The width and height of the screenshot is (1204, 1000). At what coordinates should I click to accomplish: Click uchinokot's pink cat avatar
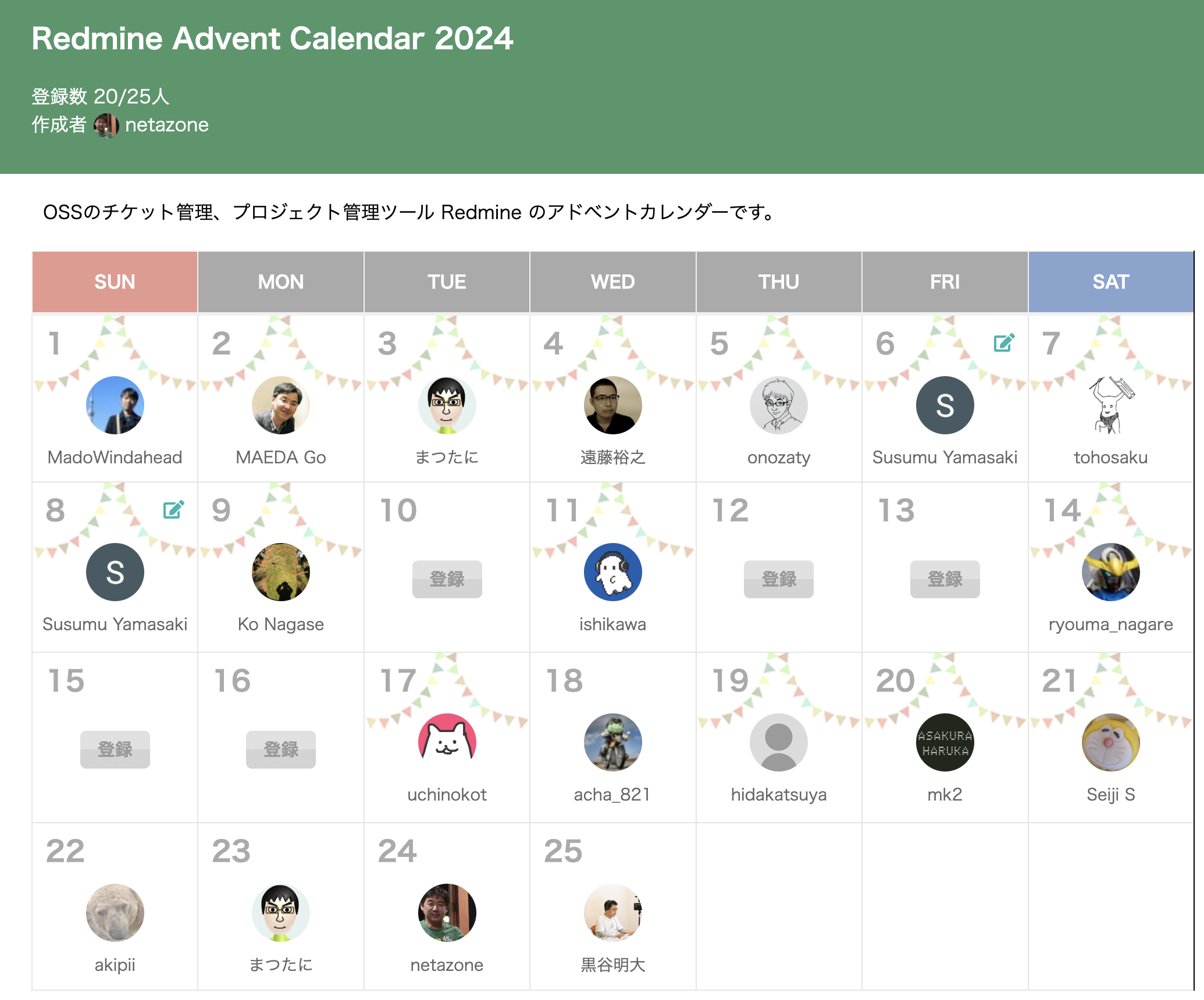(x=447, y=742)
